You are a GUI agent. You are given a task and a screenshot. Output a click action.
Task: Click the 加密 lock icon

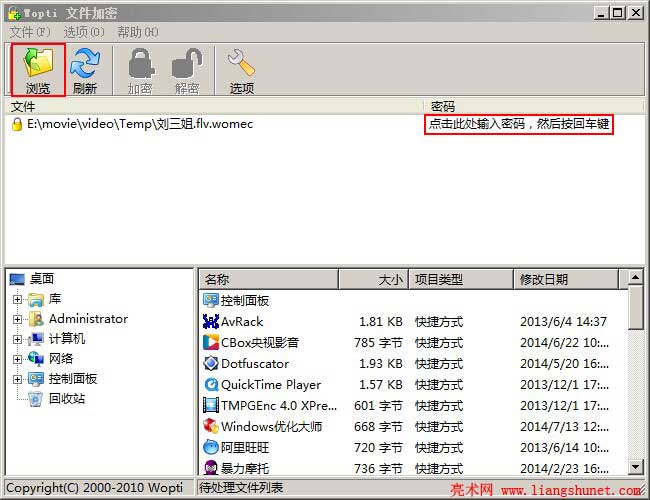tap(141, 63)
